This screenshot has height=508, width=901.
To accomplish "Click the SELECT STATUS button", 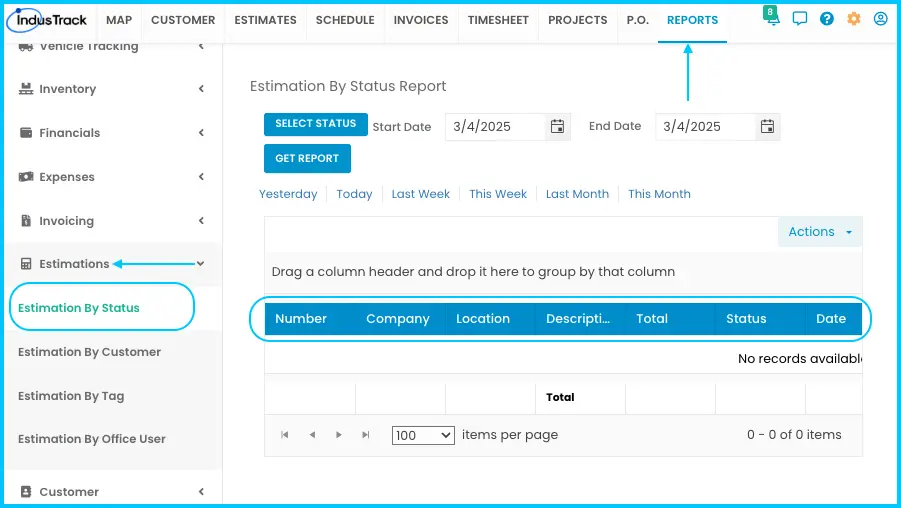I will coord(315,124).
